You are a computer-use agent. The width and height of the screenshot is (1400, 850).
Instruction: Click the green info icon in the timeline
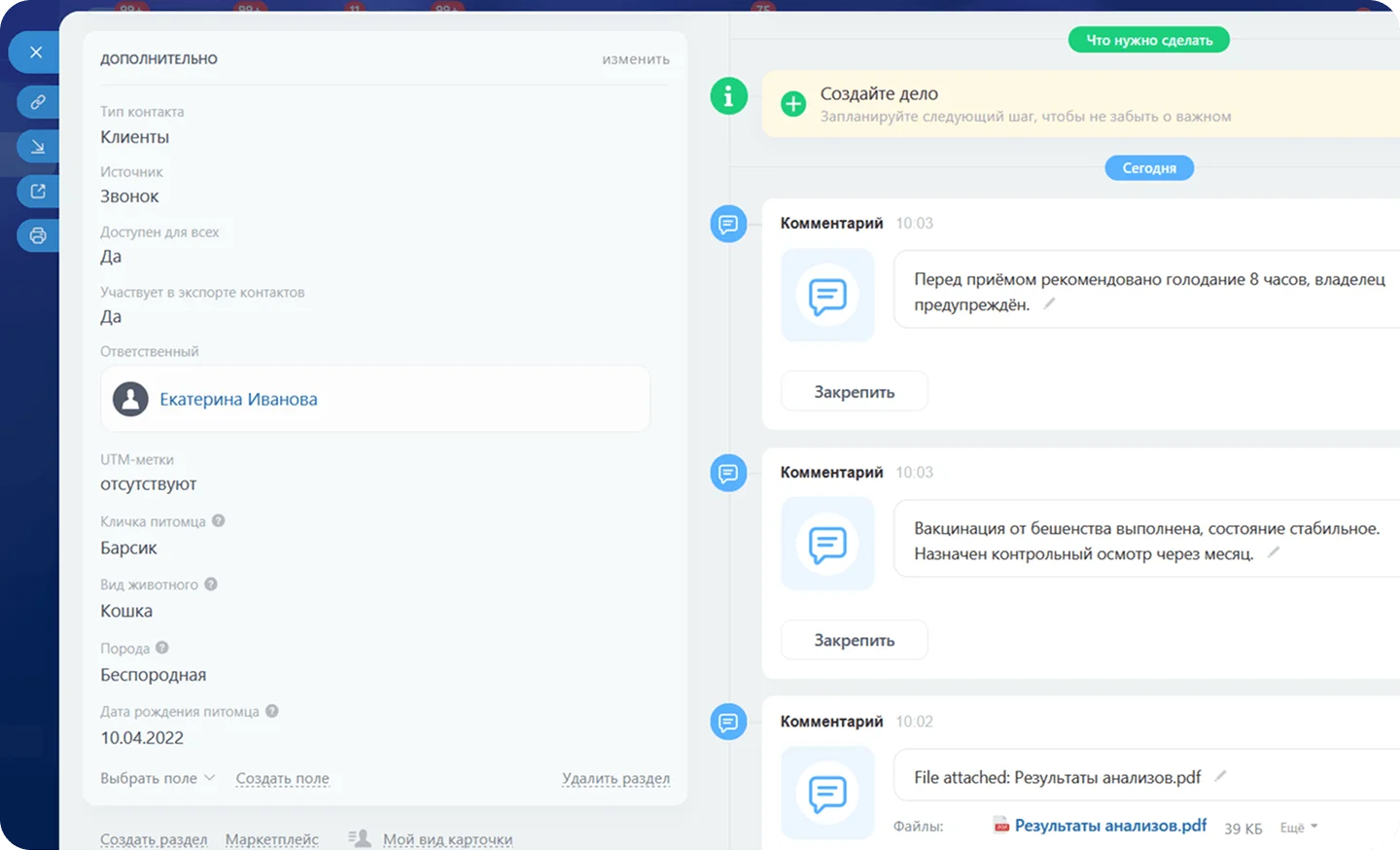coord(728,96)
